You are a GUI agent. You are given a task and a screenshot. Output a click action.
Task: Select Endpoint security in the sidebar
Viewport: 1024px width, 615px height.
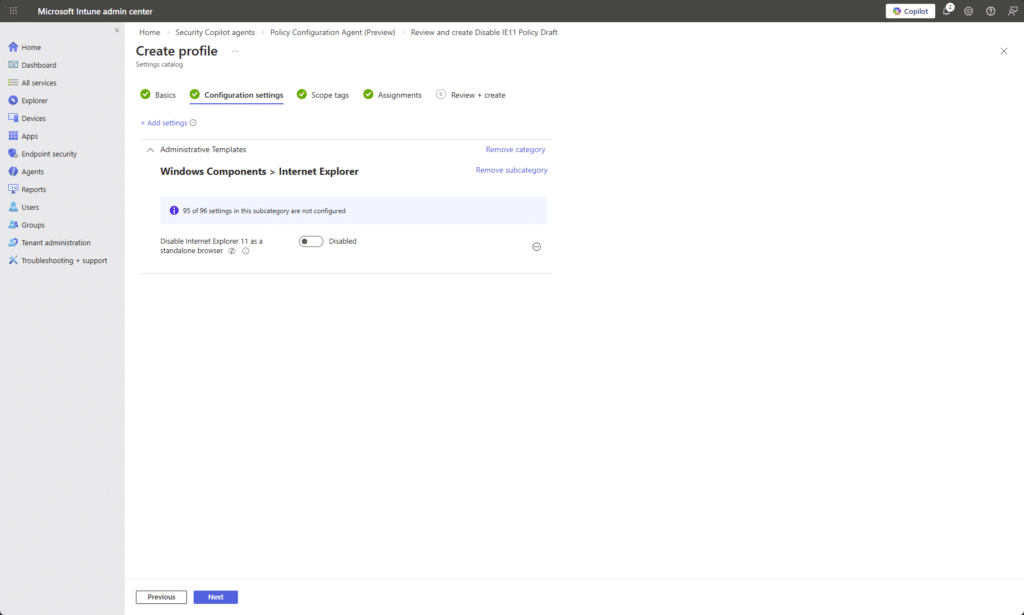pos(44,153)
